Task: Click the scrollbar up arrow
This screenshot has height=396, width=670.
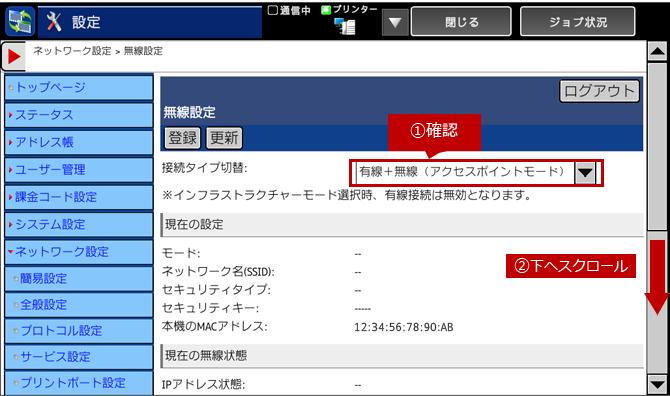Action: click(x=657, y=52)
